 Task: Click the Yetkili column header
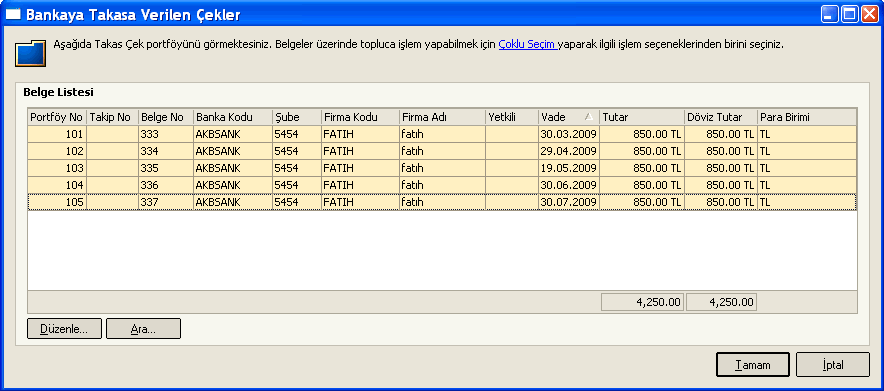(511, 117)
